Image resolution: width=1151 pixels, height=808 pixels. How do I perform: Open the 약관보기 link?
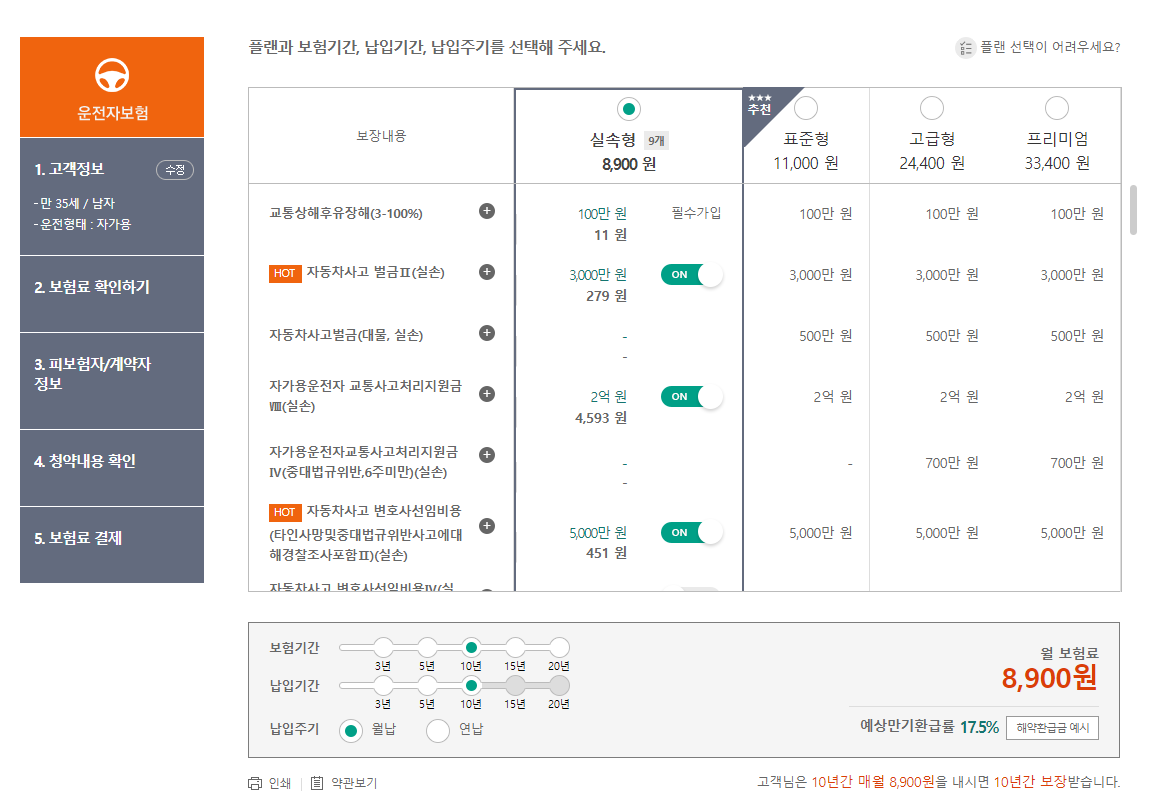[x=354, y=784]
